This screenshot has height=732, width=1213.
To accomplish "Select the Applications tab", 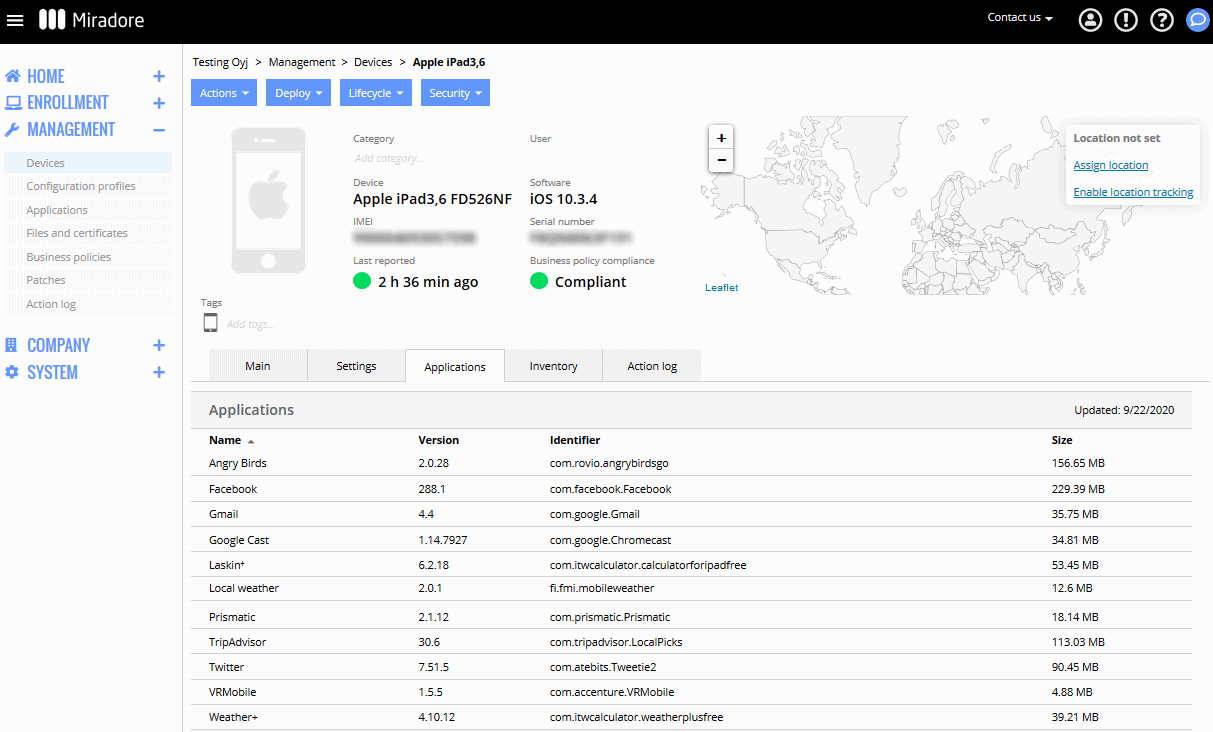I will click(455, 367).
